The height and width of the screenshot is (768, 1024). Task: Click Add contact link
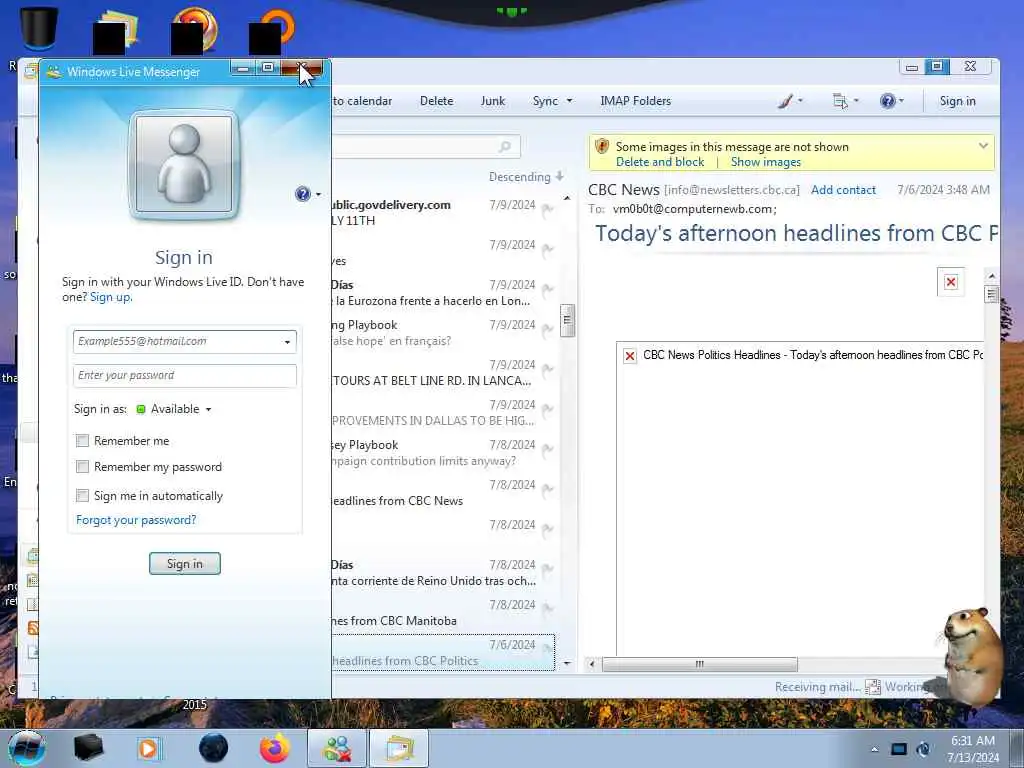(843, 190)
